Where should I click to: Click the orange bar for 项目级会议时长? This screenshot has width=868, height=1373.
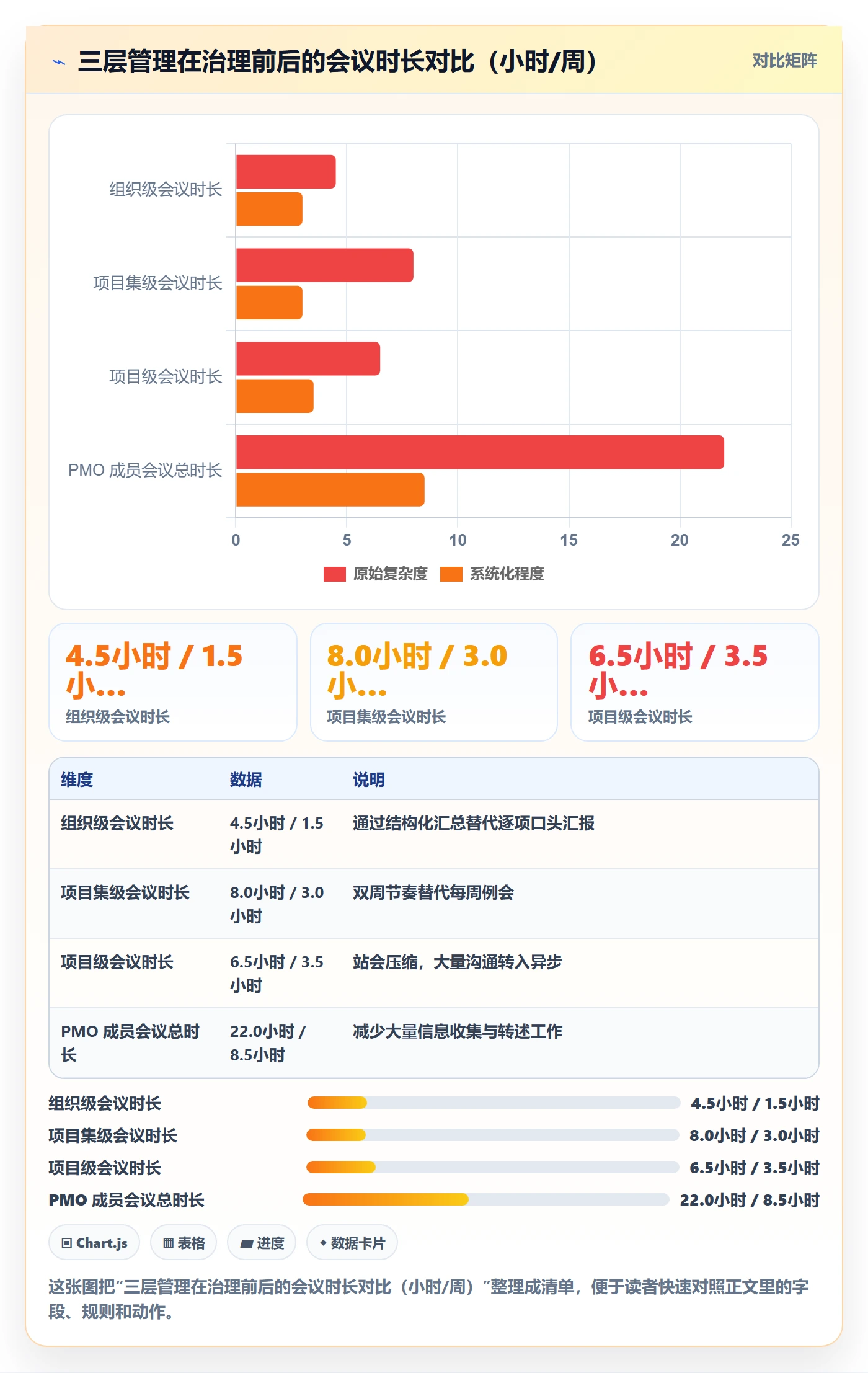coord(275,396)
